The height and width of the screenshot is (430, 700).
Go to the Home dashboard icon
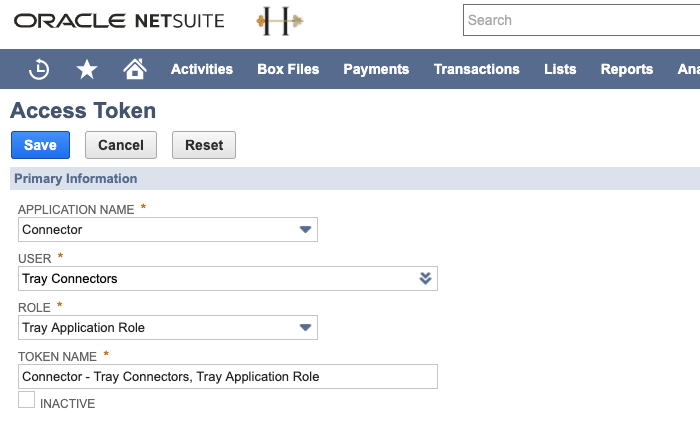134,69
